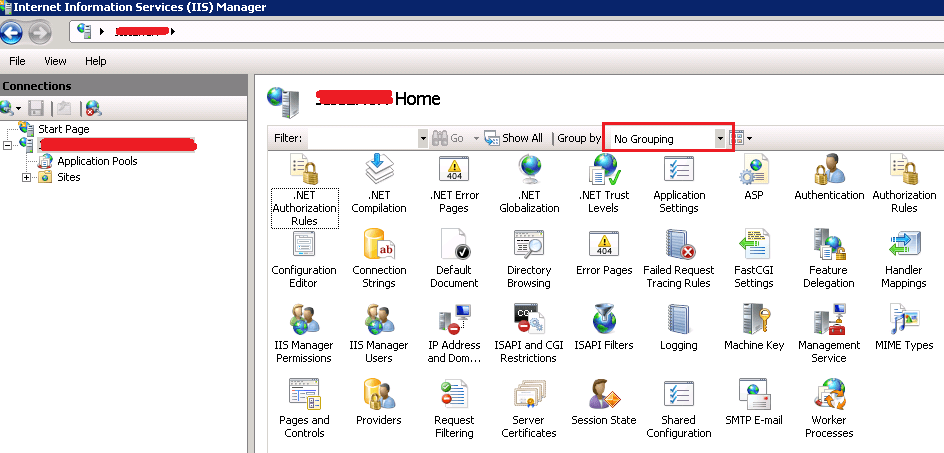Open Worker Processes feature
944x453 pixels.
[x=829, y=409]
